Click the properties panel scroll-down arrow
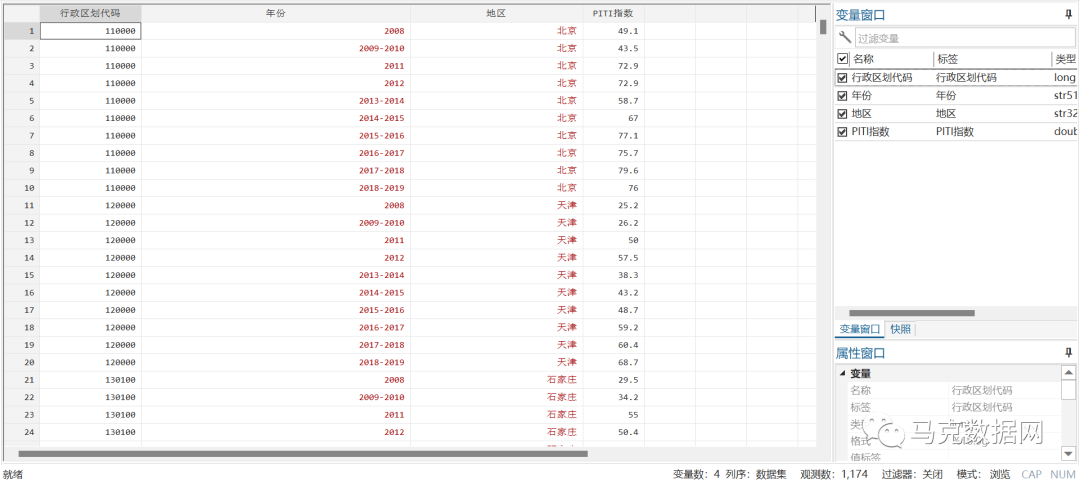 point(1068,452)
